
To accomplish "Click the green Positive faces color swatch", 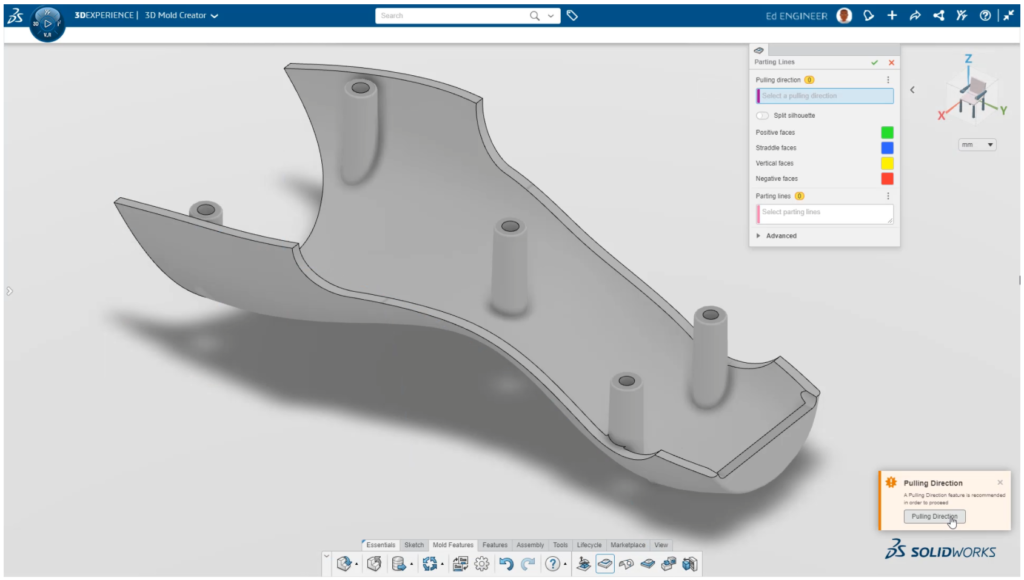I will coord(887,132).
